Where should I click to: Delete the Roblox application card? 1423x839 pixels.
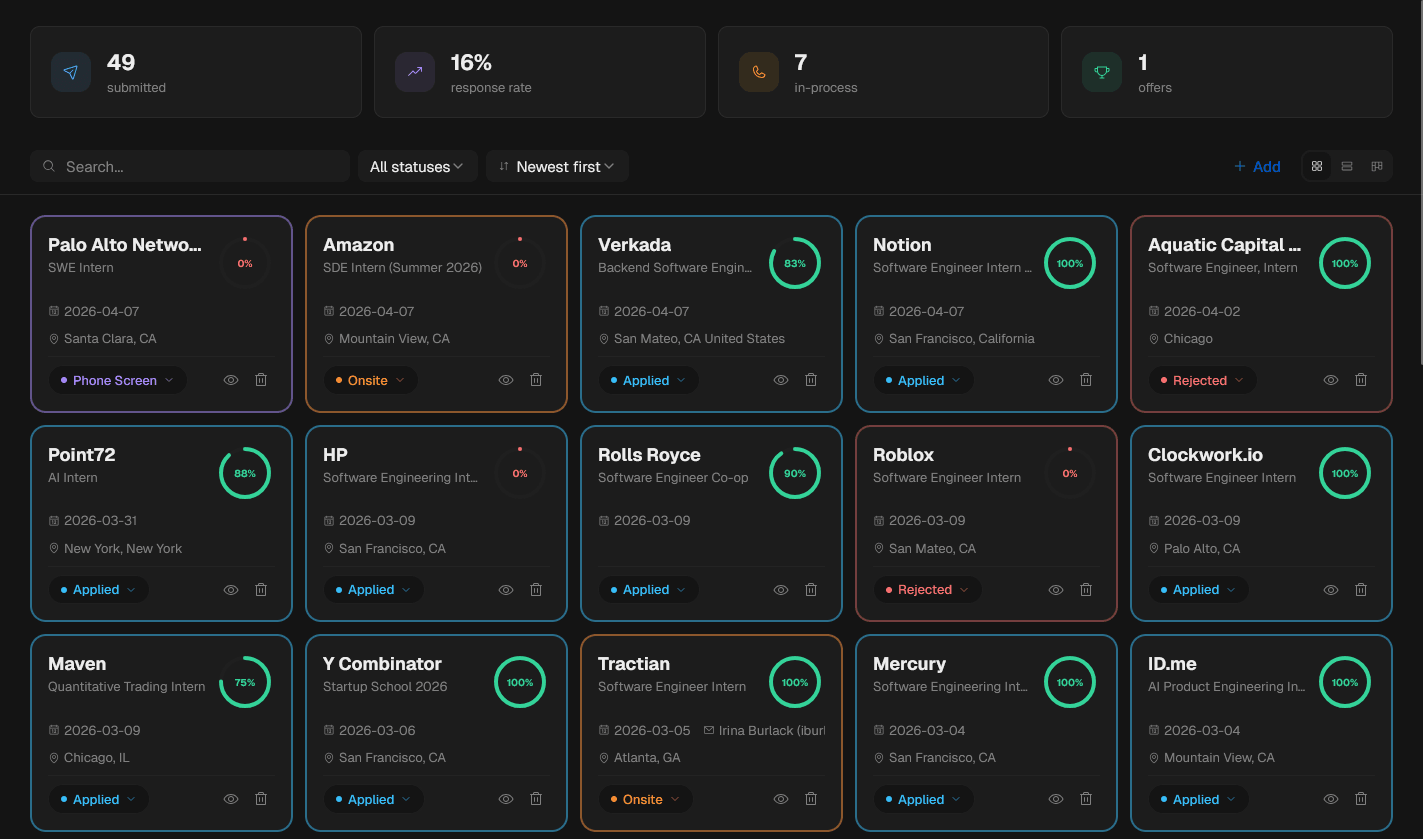tap(1086, 590)
